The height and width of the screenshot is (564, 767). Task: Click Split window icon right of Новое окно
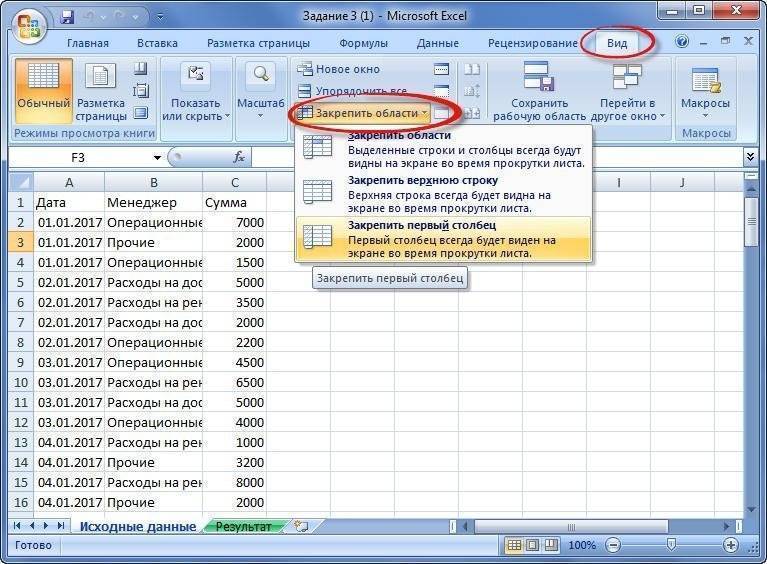[442, 69]
